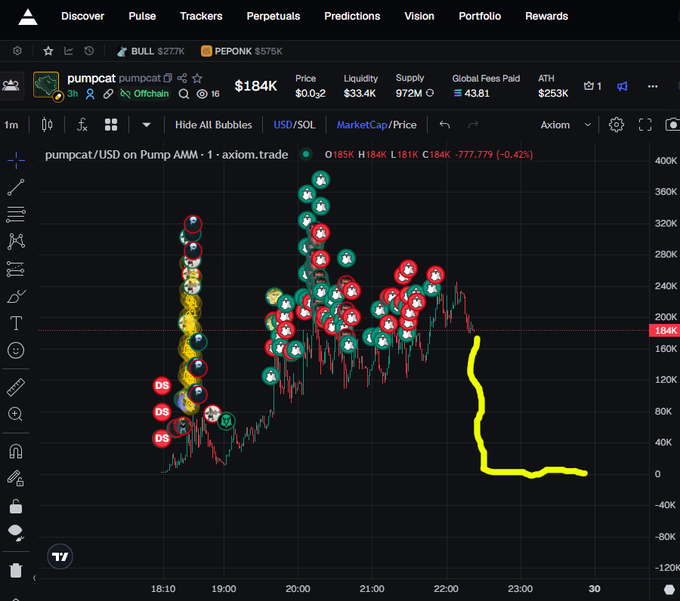Refresh the 972M supply value
The width and height of the screenshot is (680, 601).
tap(430, 93)
